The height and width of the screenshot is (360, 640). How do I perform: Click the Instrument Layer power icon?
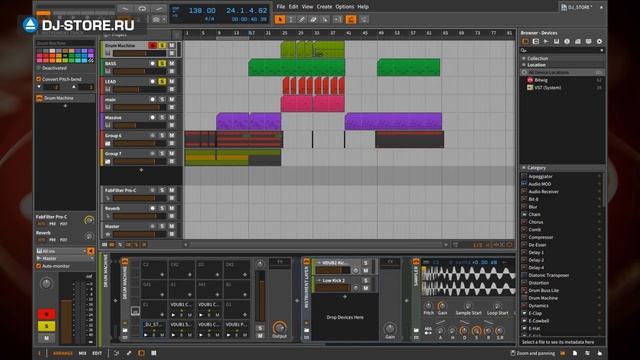[307, 261]
